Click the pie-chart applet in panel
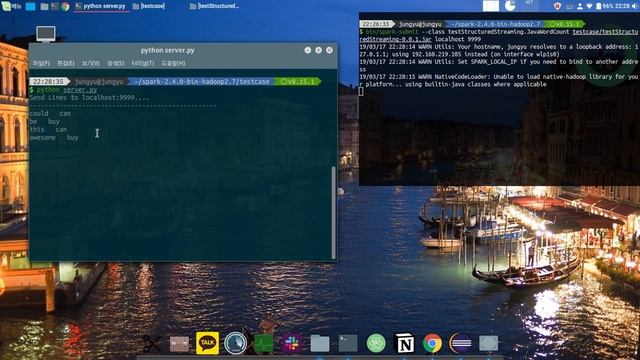 click(510, 6)
